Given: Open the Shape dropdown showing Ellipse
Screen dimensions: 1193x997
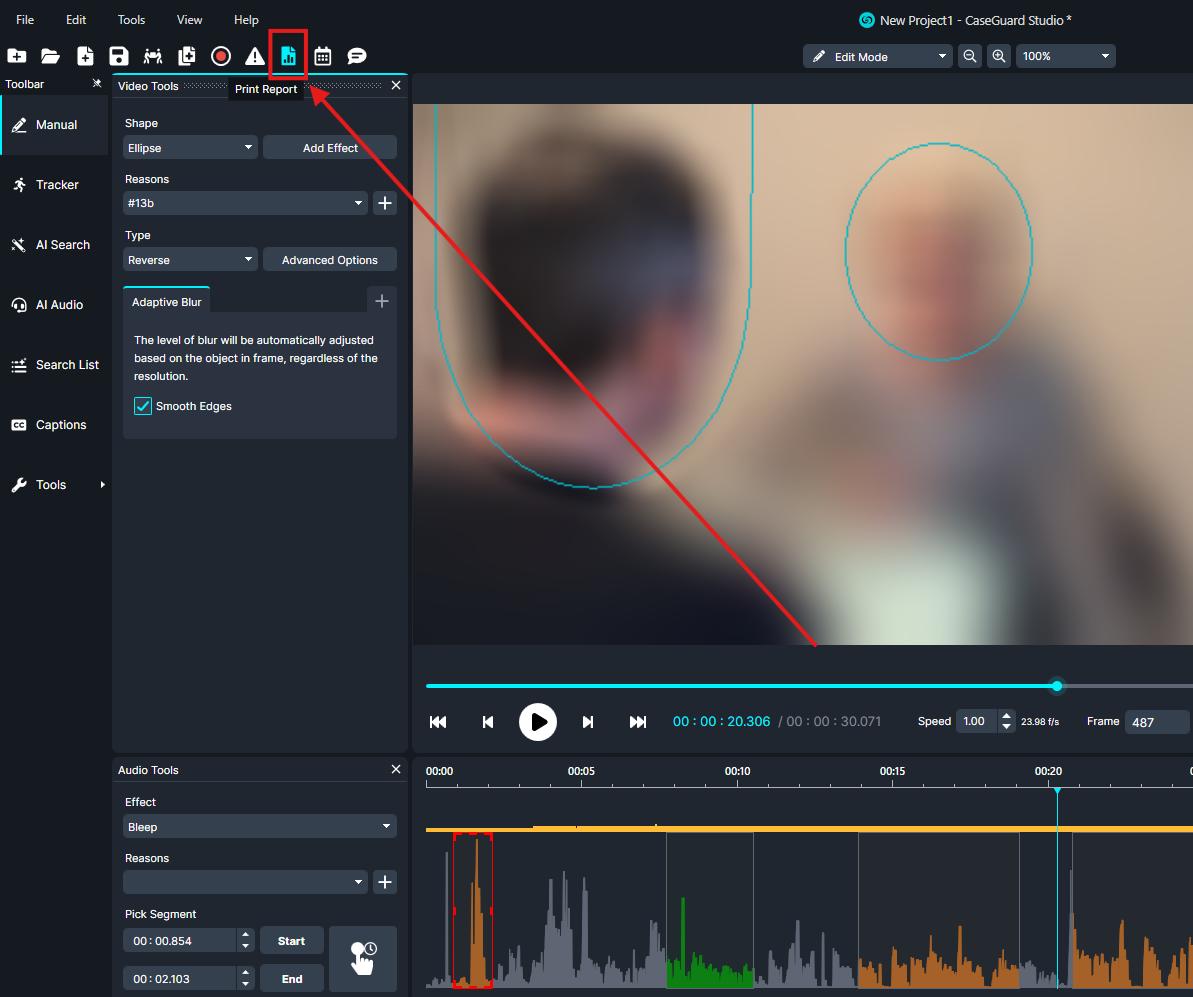Looking at the screenshot, I should pyautogui.click(x=191, y=148).
